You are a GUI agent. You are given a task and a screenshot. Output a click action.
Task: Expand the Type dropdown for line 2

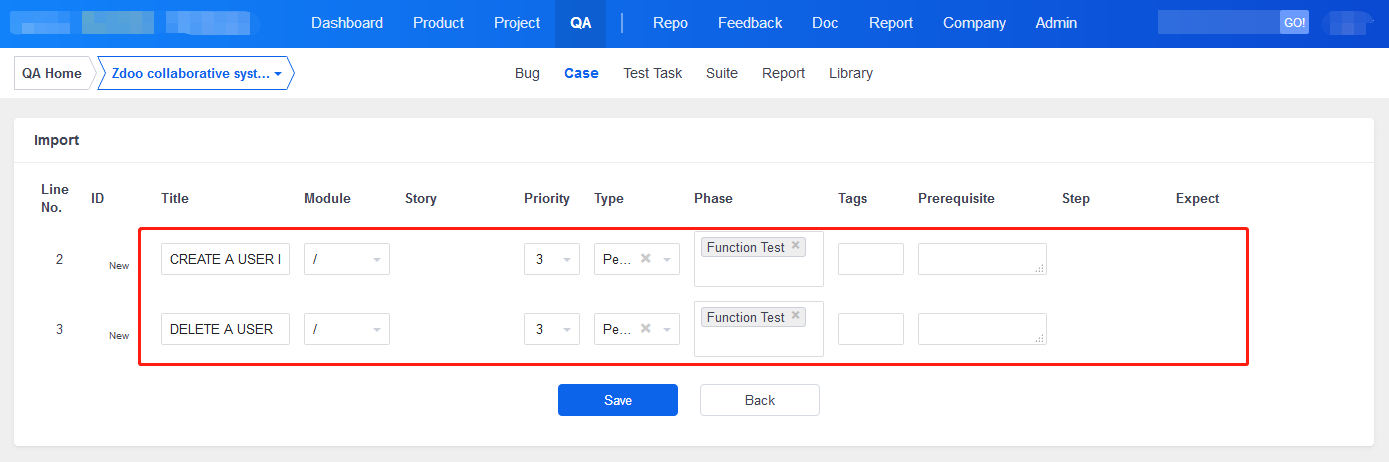667,259
